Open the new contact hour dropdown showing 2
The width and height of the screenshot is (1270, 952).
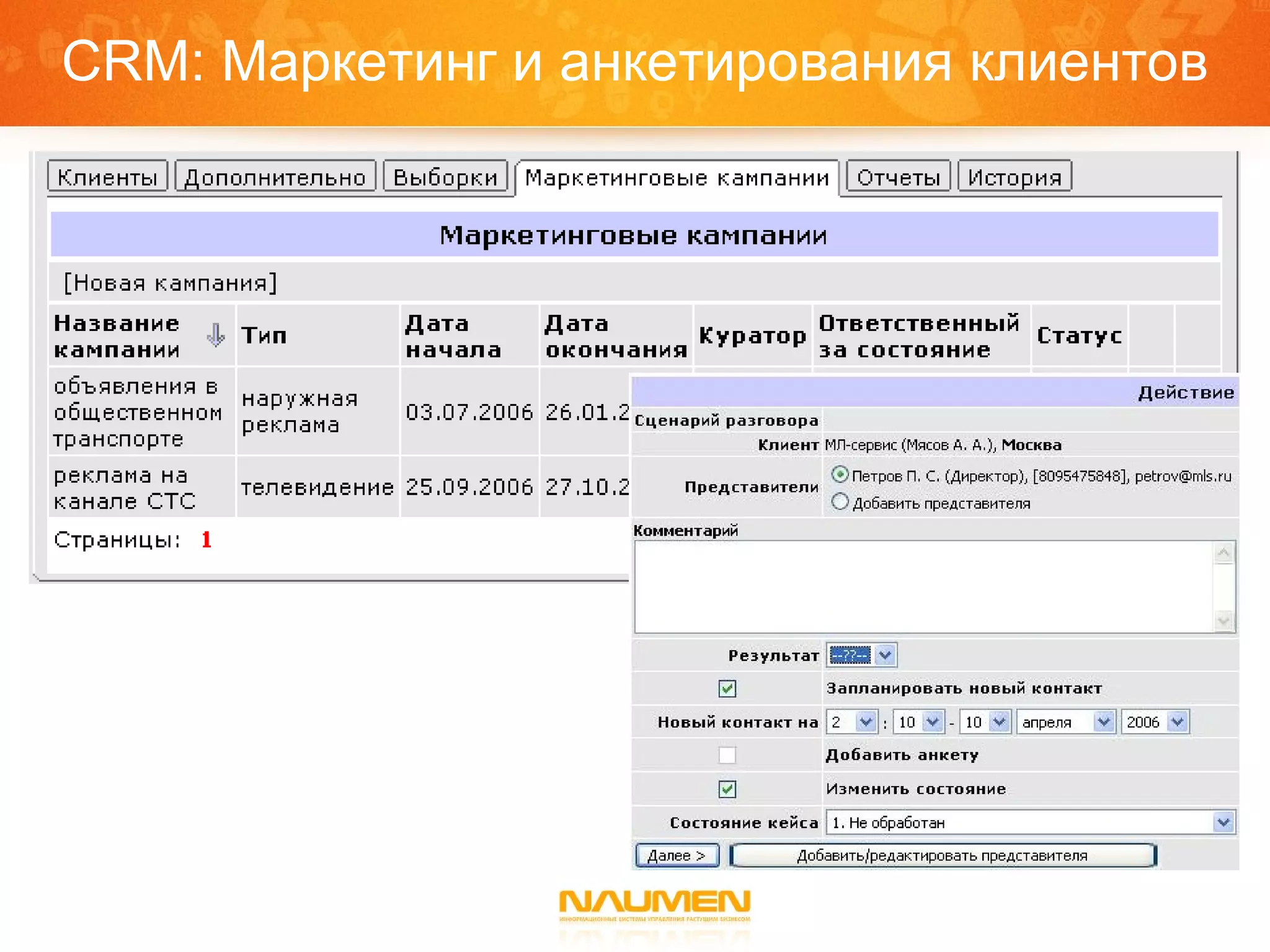pyautogui.click(x=851, y=722)
